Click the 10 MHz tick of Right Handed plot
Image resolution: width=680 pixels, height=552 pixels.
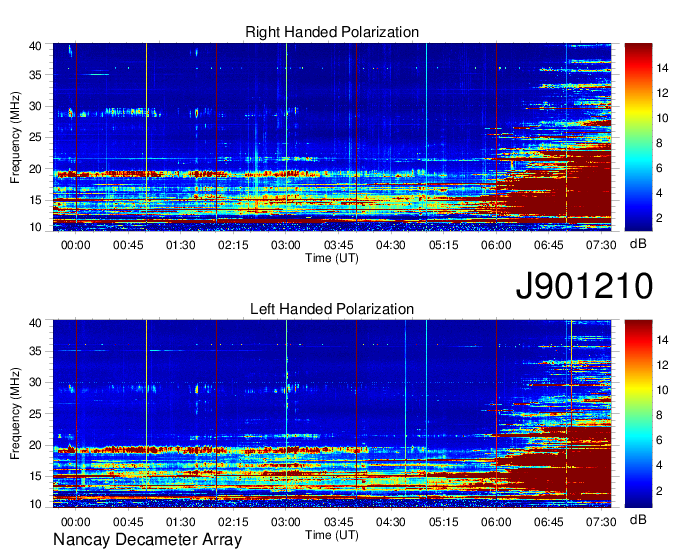coord(35,227)
